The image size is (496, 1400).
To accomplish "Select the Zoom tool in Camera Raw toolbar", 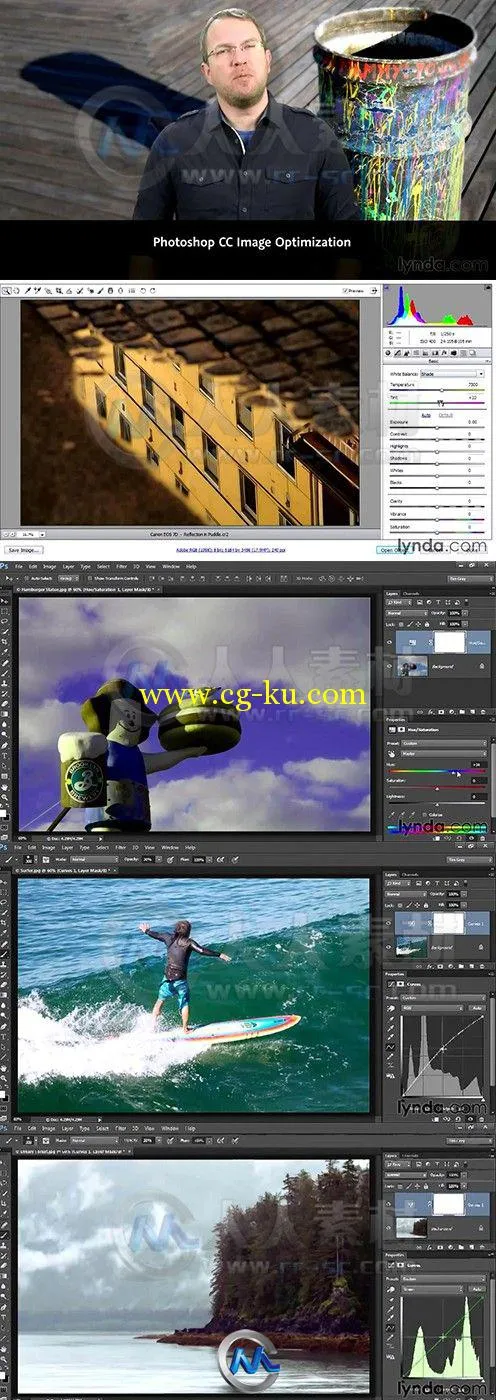I will point(5,290).
